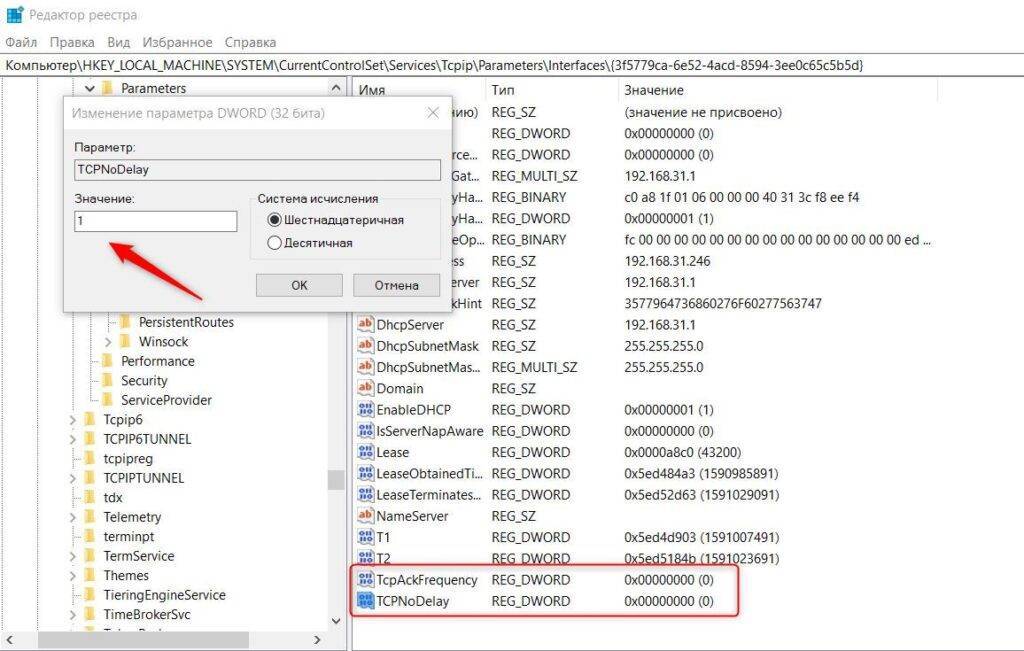Cancel the dialog with Отмена
Viewport: 1024px width, 651px height.
396,285
